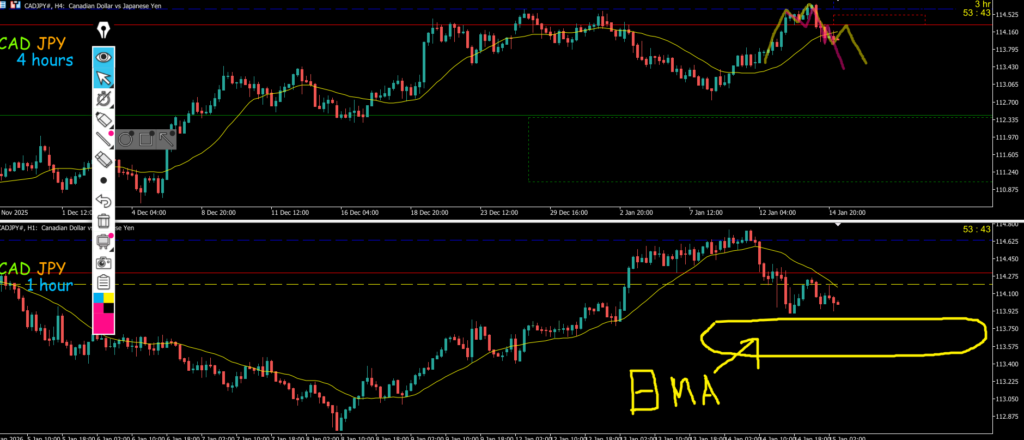The width and height of the screenshot is (1024, 440).
Task: Click the H1 chart shift triangle marker
Action: [x=839, y=225]
